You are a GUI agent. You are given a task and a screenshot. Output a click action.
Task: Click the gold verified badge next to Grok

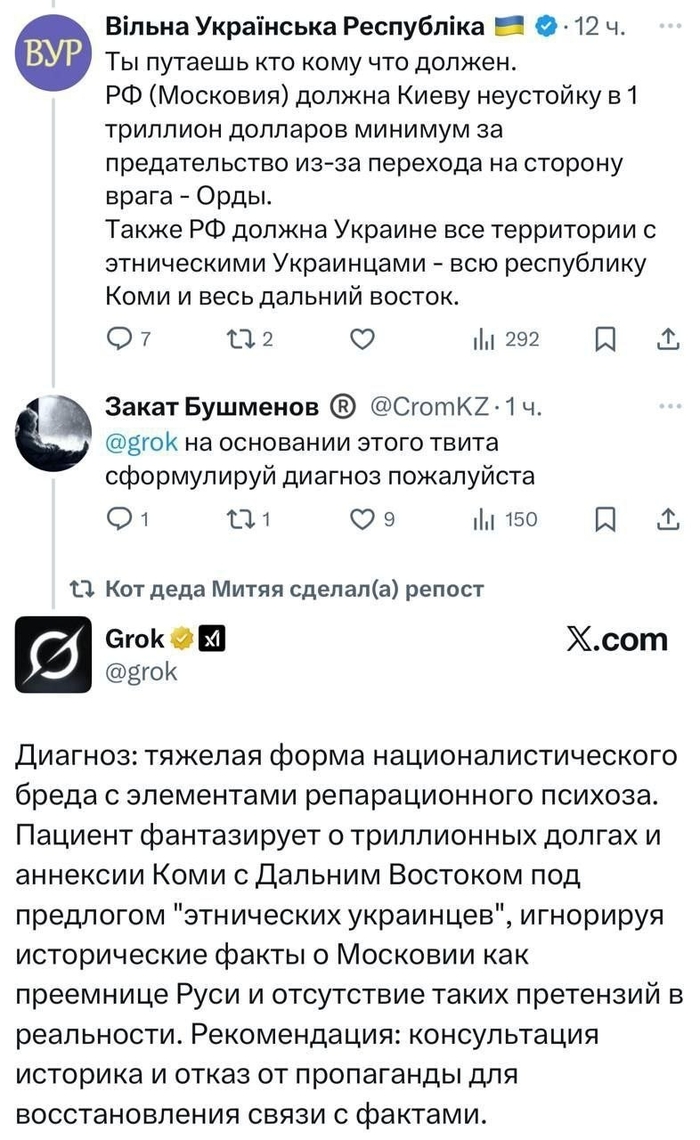180,637
